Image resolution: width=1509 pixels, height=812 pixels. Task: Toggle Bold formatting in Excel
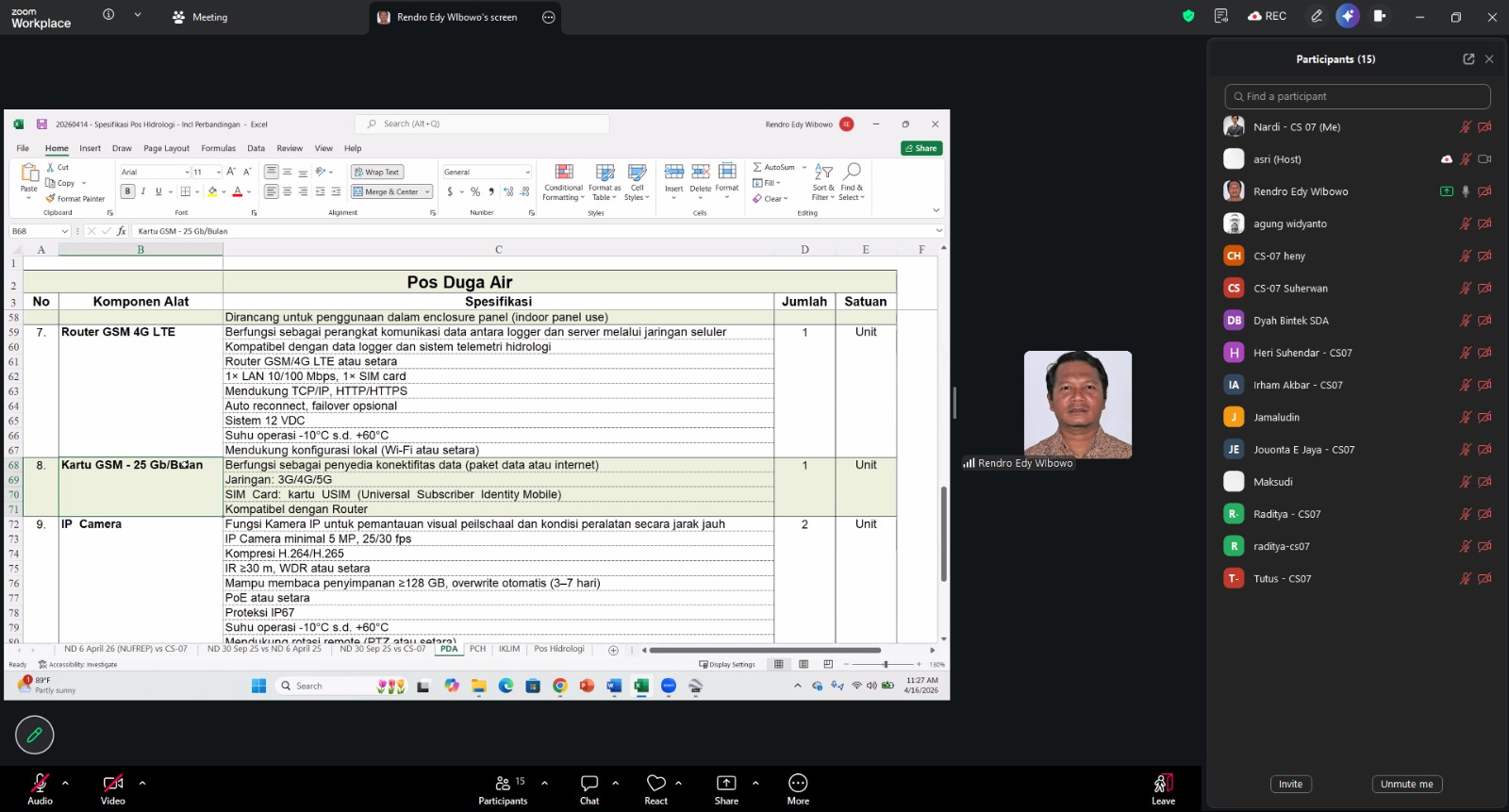click(128, 191)
